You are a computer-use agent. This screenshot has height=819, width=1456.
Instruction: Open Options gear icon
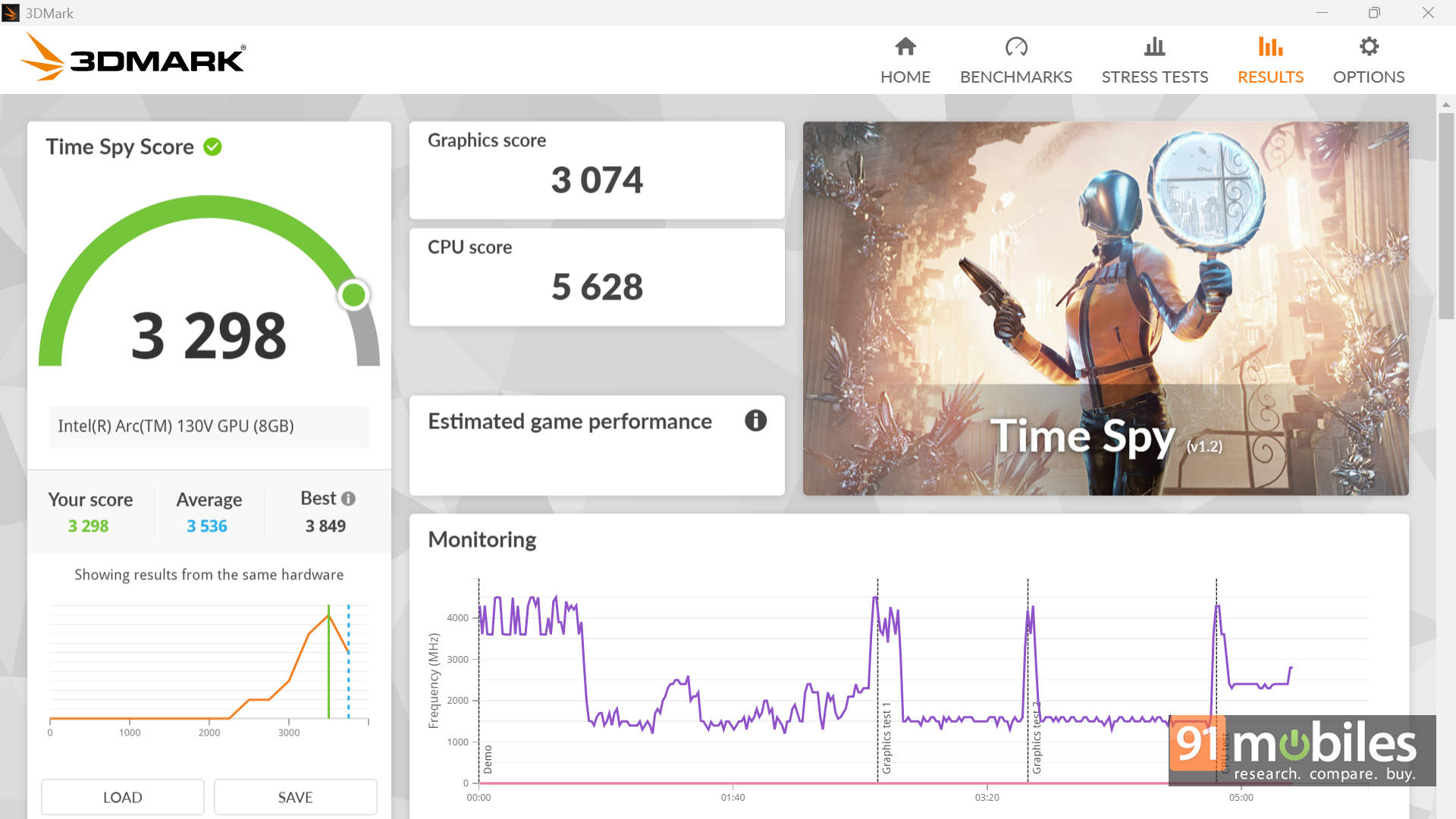[1368, 47]
